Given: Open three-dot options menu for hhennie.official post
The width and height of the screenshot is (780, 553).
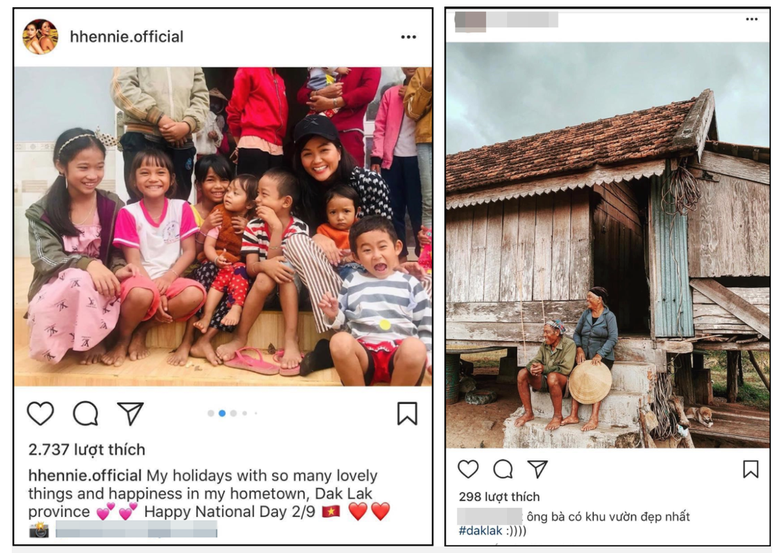Looking at the screenshot, I should [408, 37].
